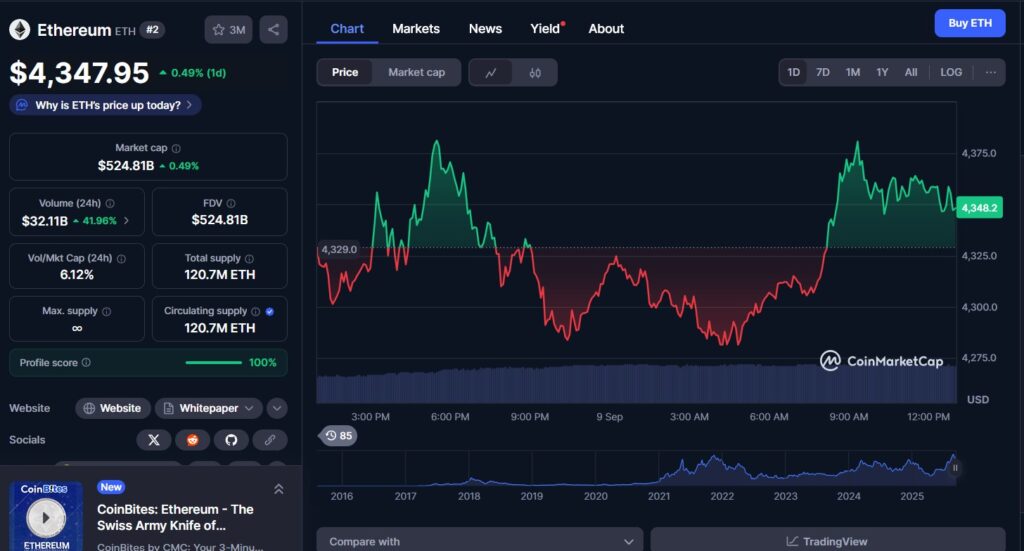Add Ethereum to watchlist star button

[x=228, y=29]
